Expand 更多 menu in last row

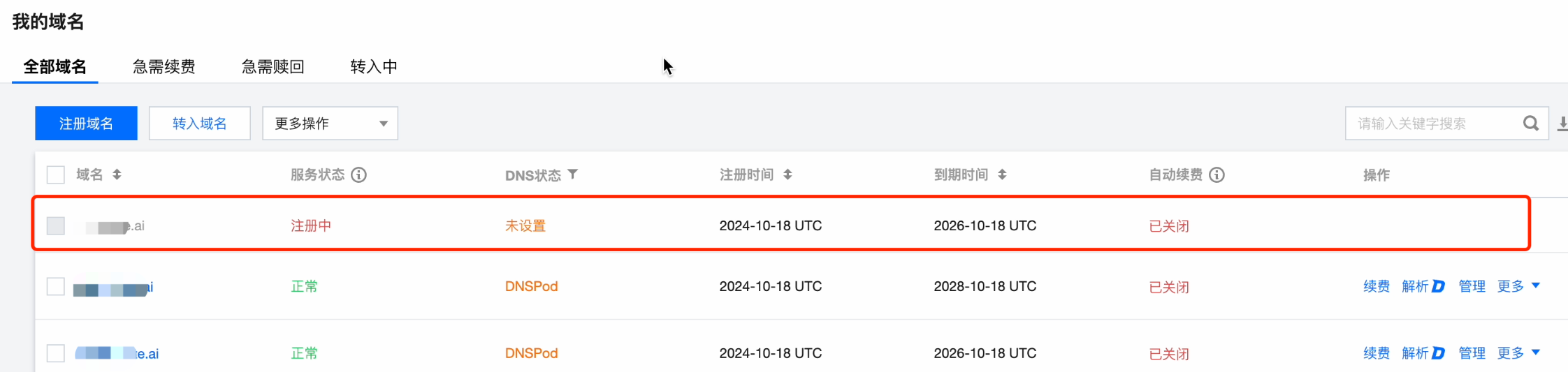(x=1518, y=353)
